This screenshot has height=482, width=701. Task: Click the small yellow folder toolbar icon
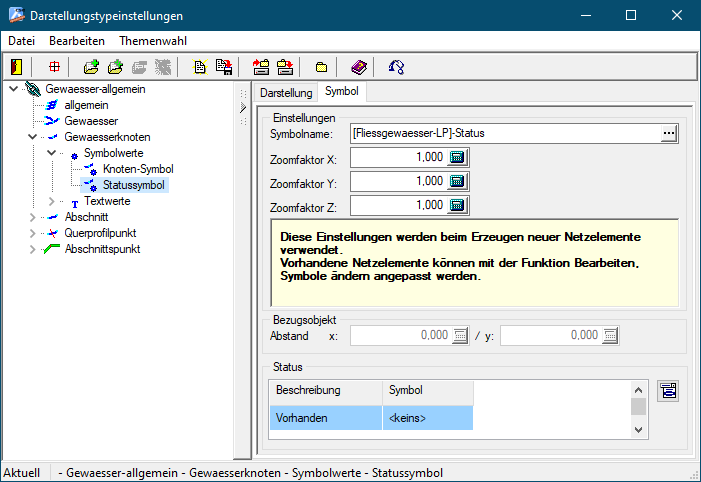point(321,67)
